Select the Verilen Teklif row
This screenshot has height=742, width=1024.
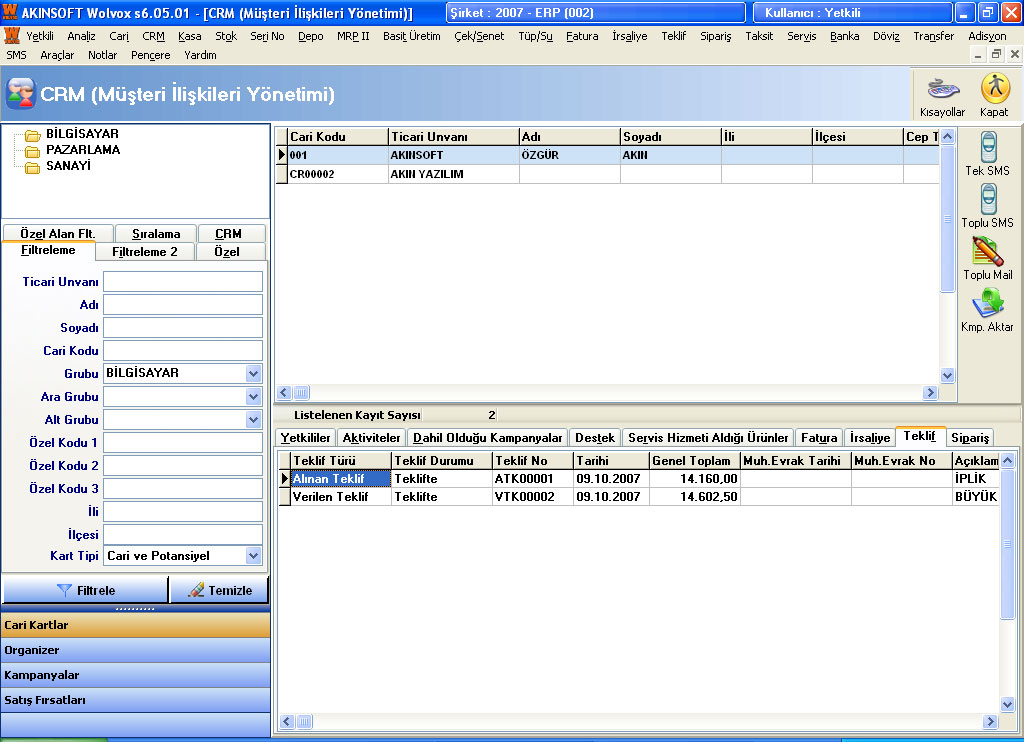pyautogui.click(x=638, y=497)
